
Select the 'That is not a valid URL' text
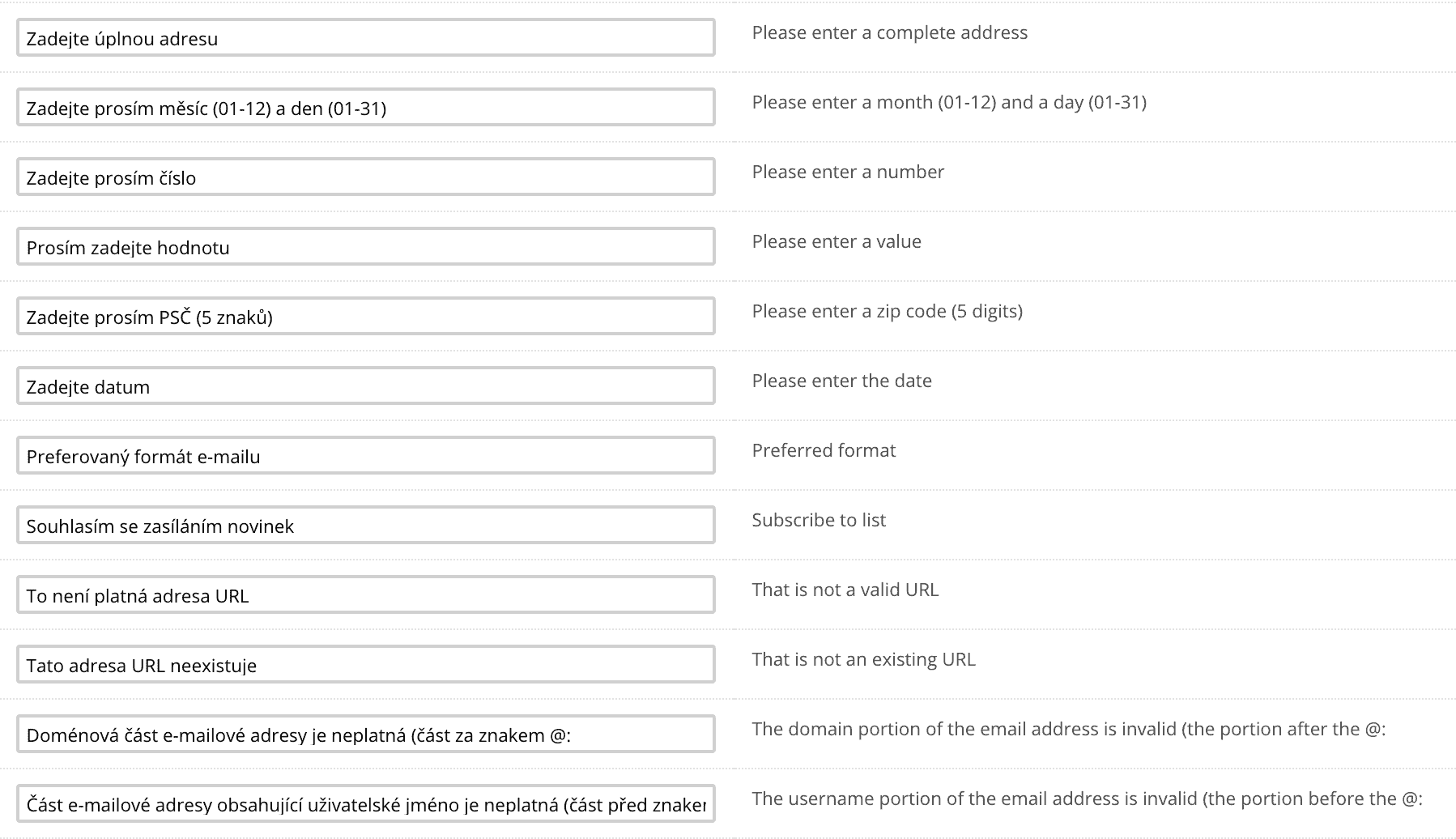pyautogui.click(x=845, y=590)
